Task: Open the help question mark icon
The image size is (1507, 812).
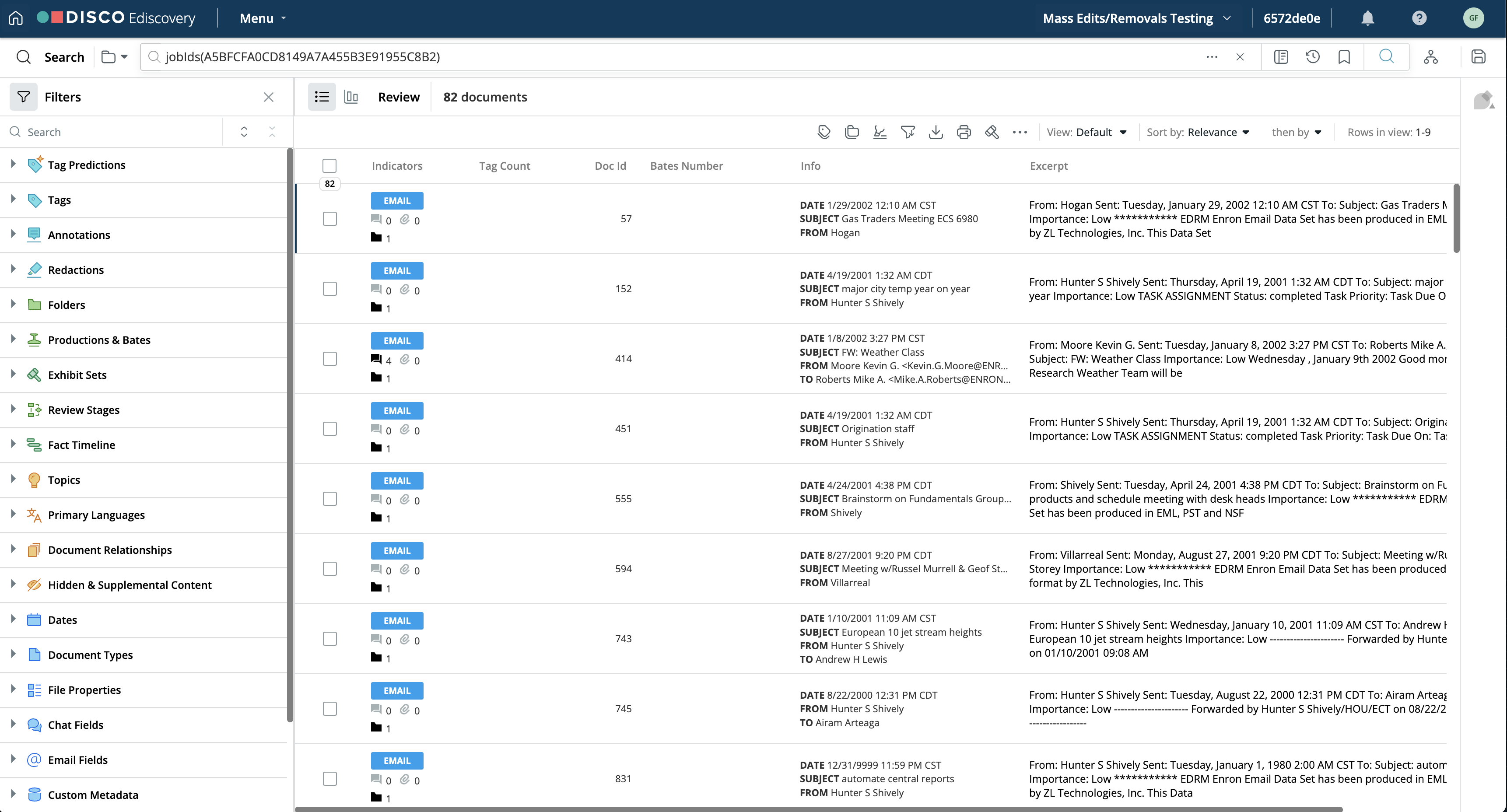Action: pyautogui.click(x=1419, y=18)
